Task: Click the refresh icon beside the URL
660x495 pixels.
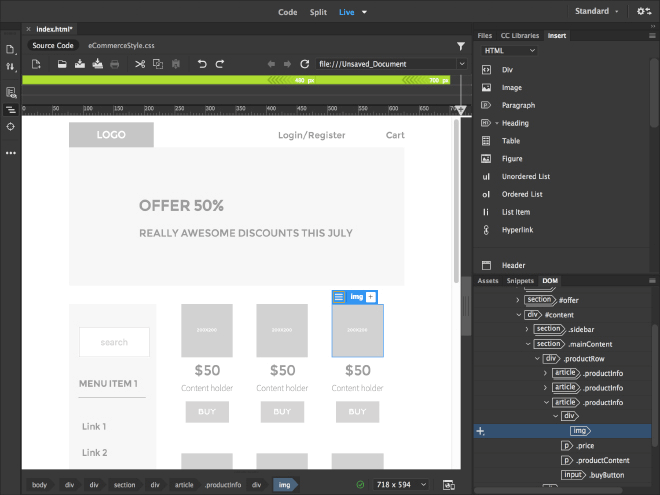Action: [305, 64]
